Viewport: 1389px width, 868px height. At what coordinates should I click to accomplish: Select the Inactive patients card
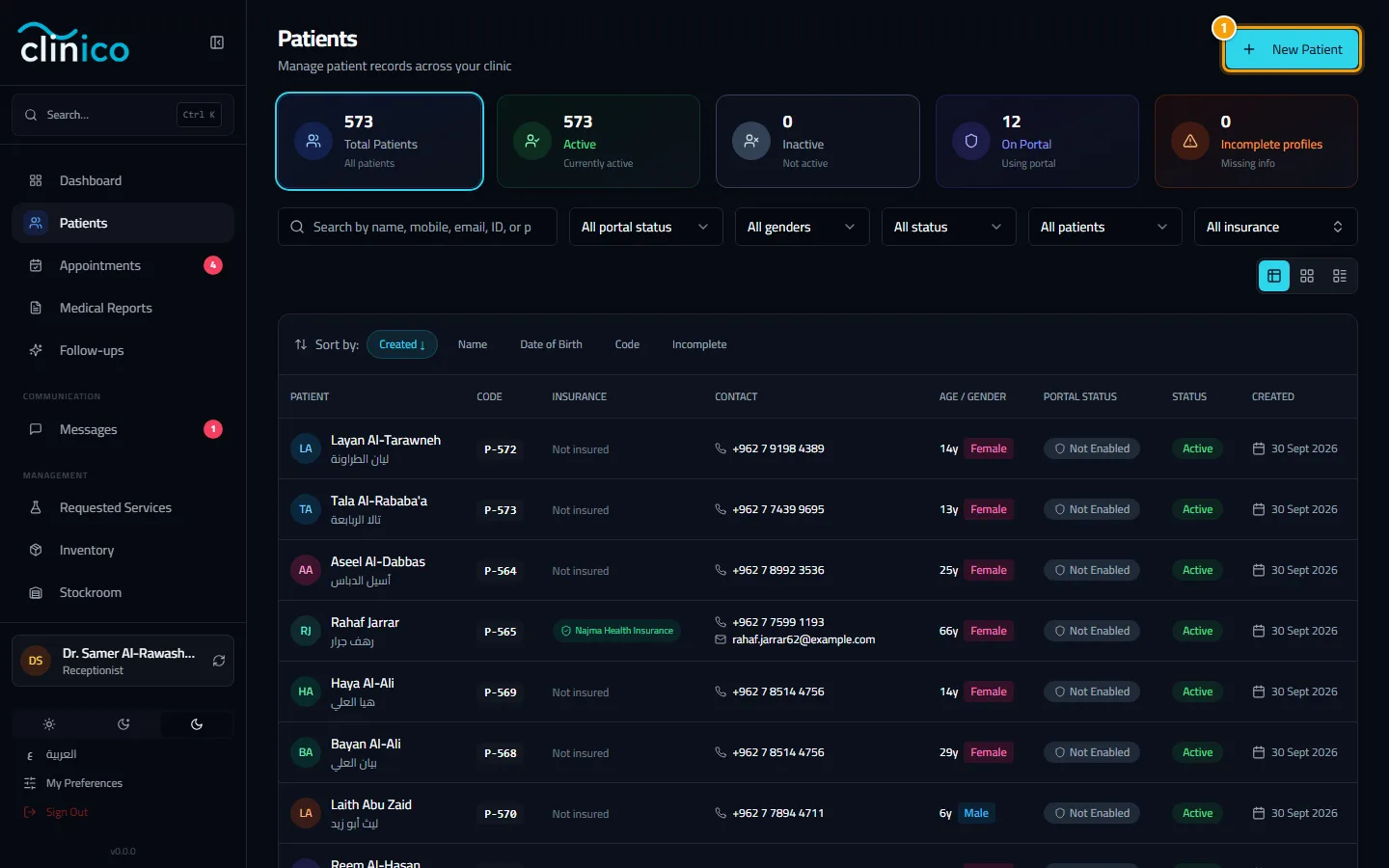(x=817, y=141)
